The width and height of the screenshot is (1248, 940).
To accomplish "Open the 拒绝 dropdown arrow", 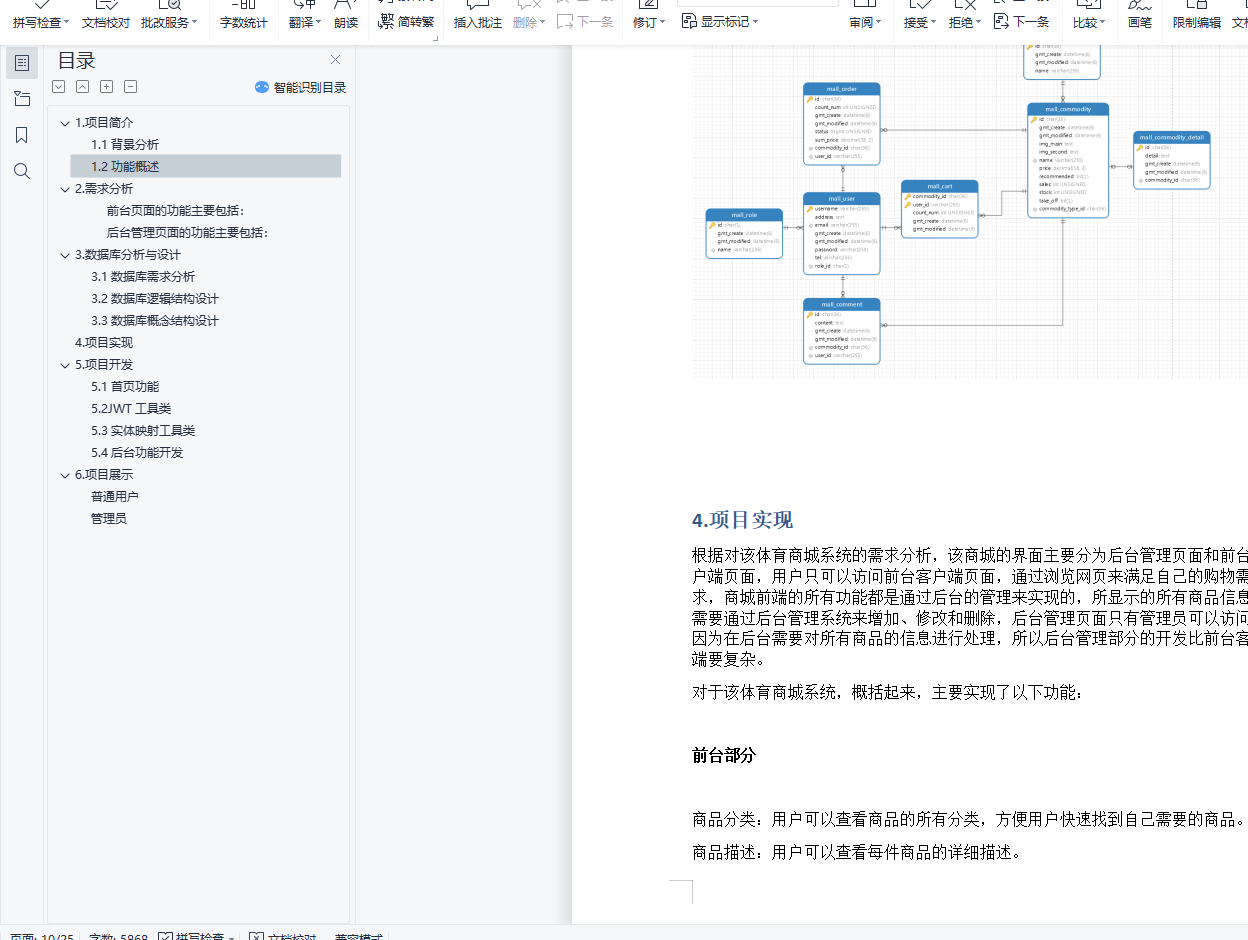I will point(979,22).
